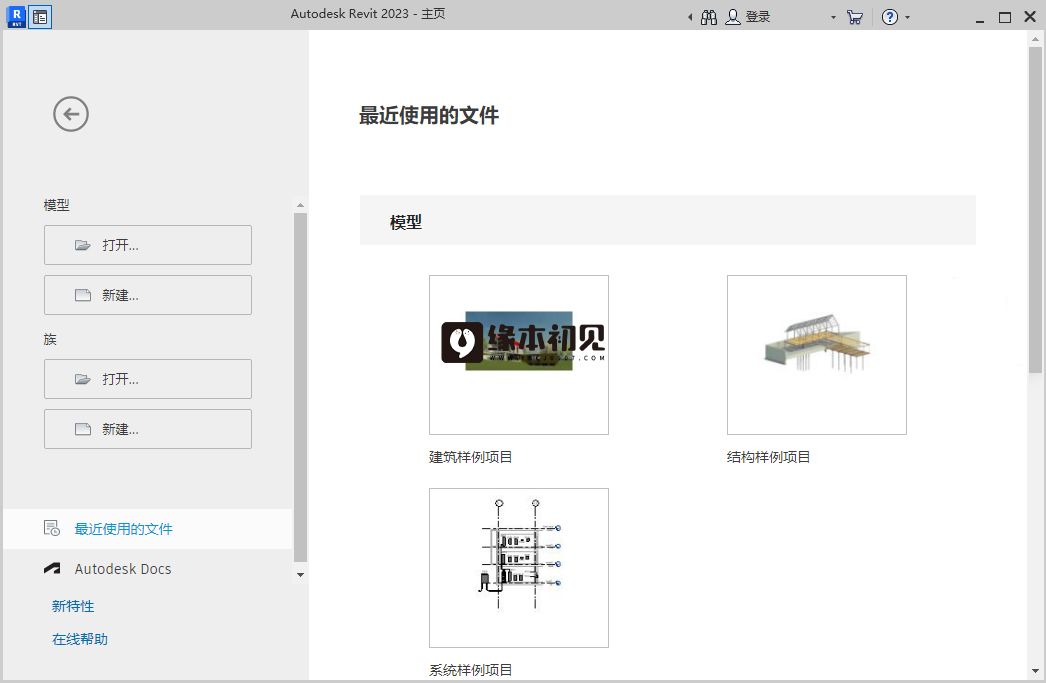This screenshot has height=683, width=1046.
Task: Open the dropdown arrow beside the help icon
Action: (x=907, y=17)
